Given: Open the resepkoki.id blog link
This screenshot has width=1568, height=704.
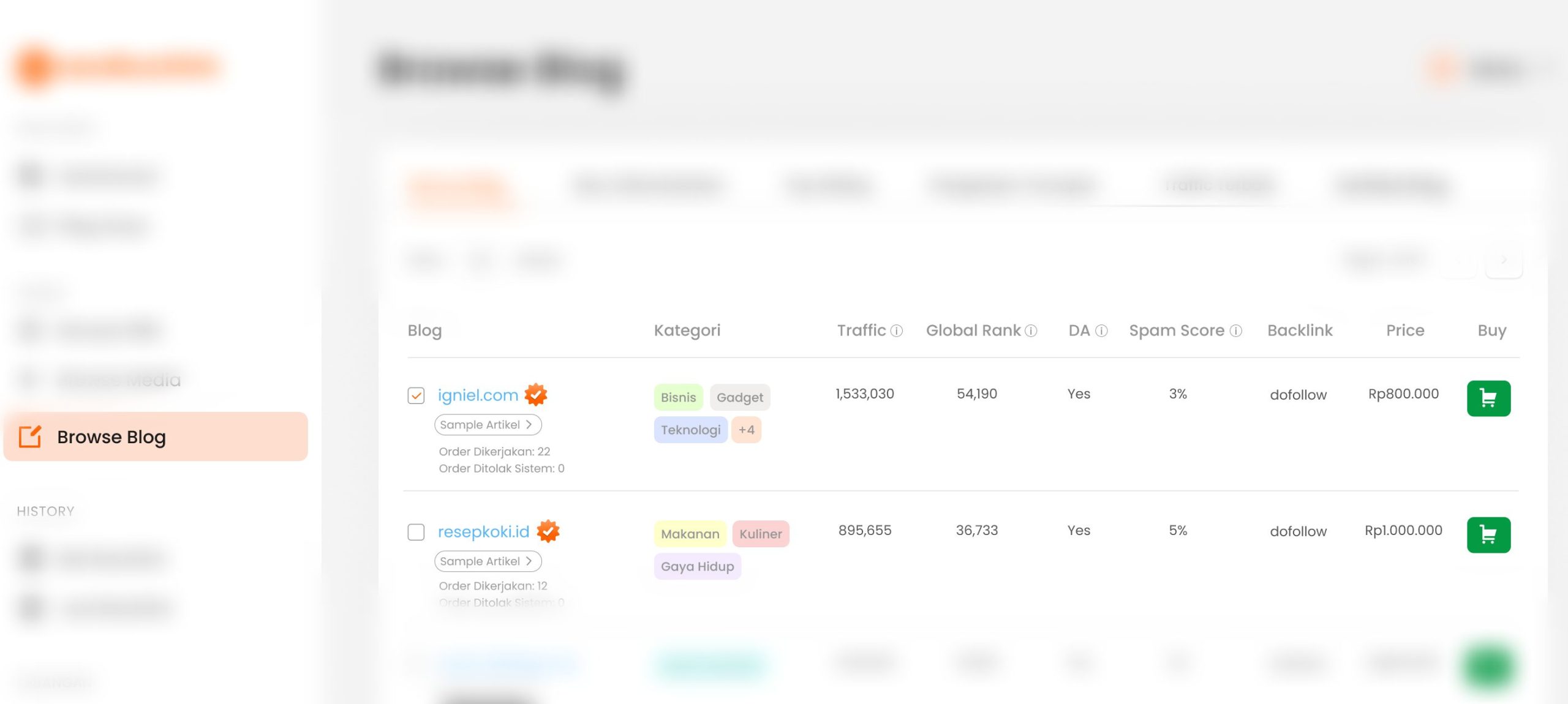Looking at the screenshot, I should [x=483, y=531].
